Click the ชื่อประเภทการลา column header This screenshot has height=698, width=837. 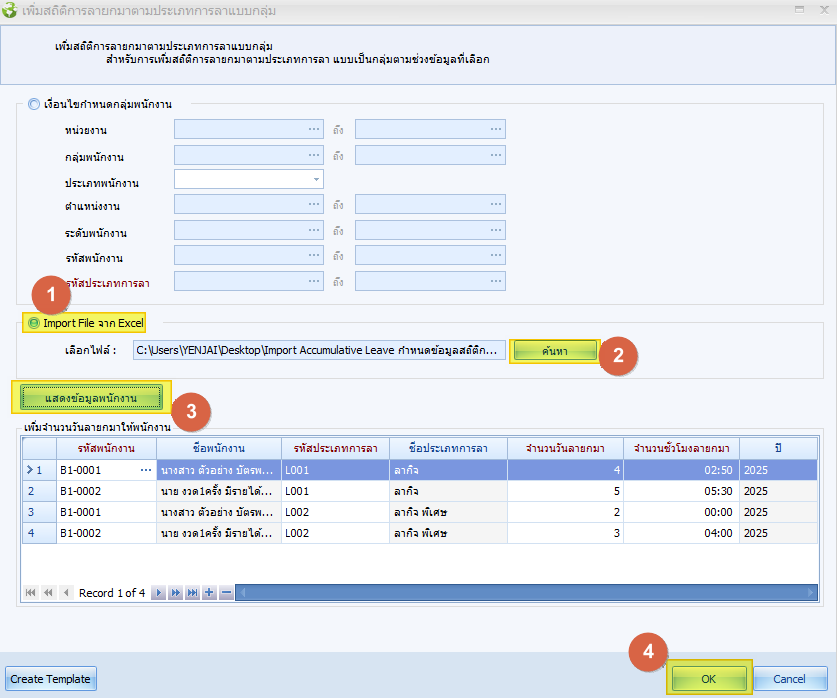tap(446, 447)
